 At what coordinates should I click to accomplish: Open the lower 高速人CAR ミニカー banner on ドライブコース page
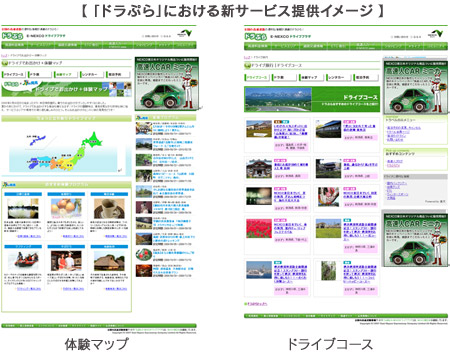coord(415,239)
